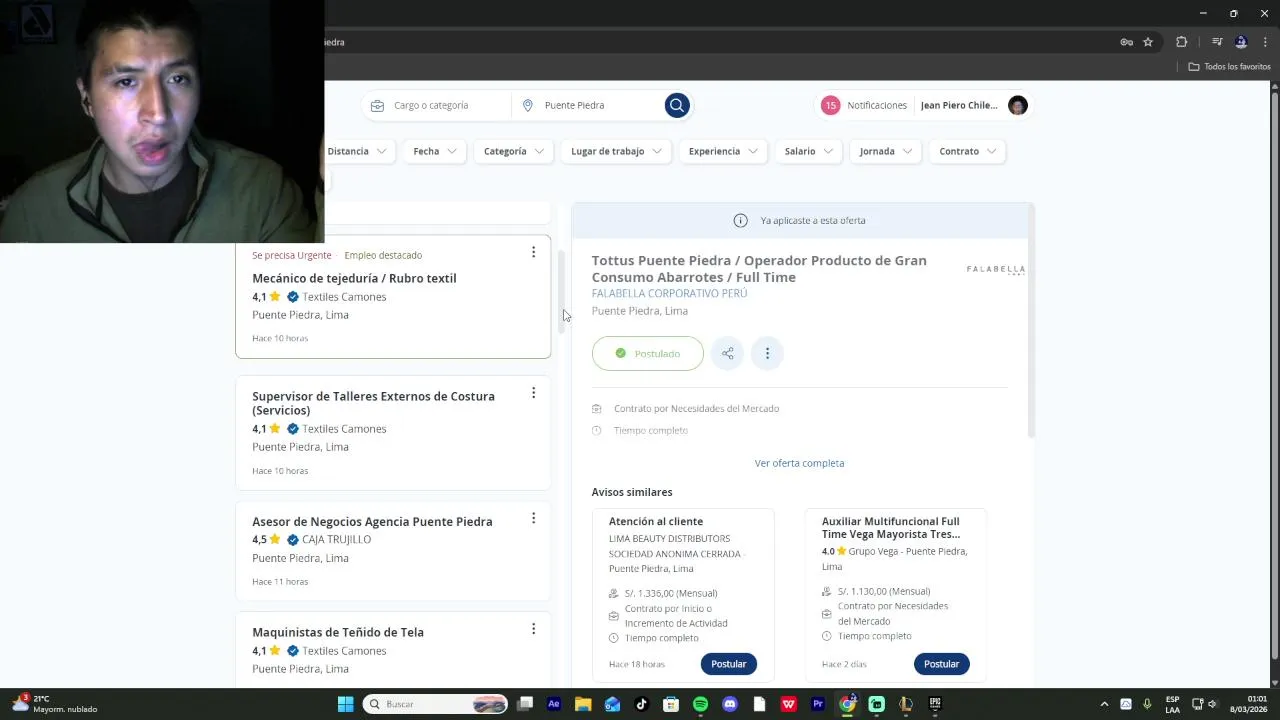Image resolution: width=1280 pixels, height=720 pixels.
Task: Open Discord from taskbar
Action: (x=730, y=704)
